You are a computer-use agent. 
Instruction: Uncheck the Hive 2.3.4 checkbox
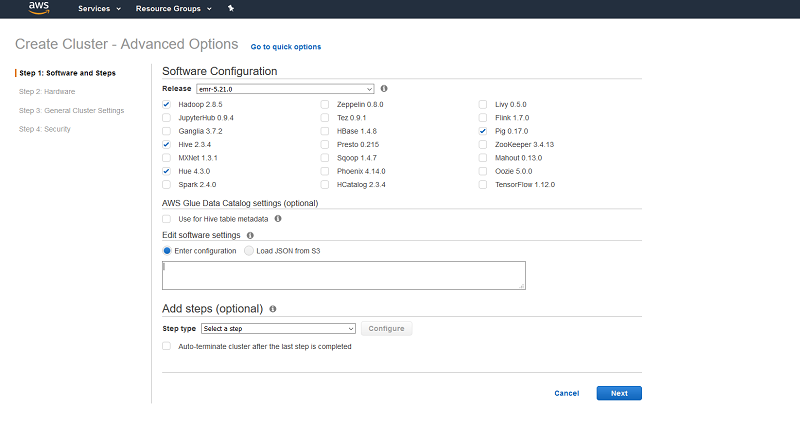point(166,144)
